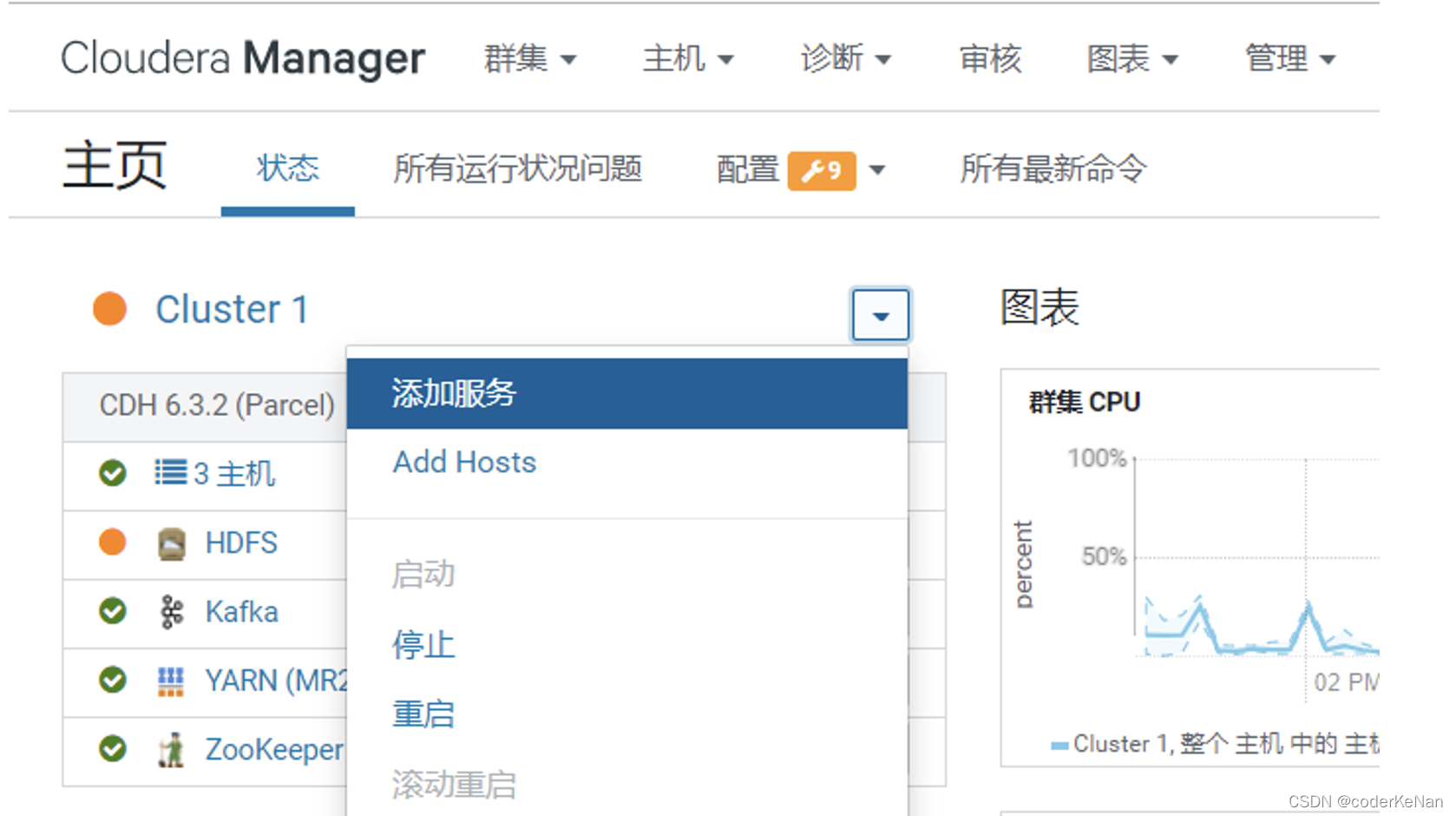
Task: Open the 配置 tab
Action: 747,169
